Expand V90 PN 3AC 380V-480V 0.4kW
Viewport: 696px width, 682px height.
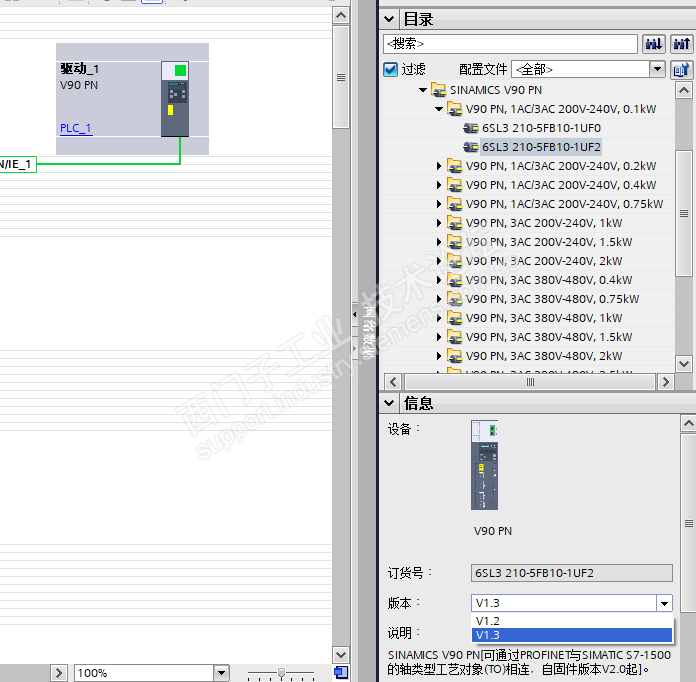pyautogui.click(x=439, y=280)
